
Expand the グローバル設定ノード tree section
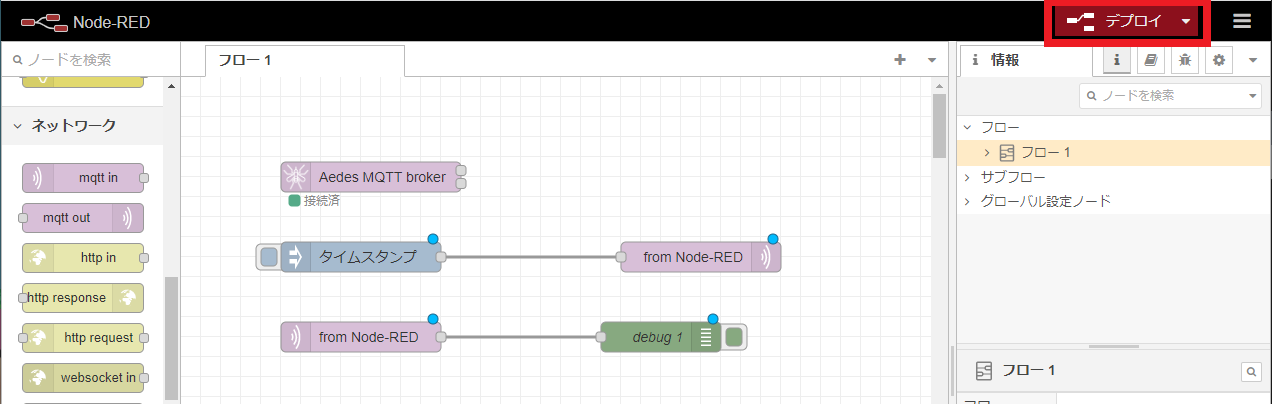[x=967, y=201]
